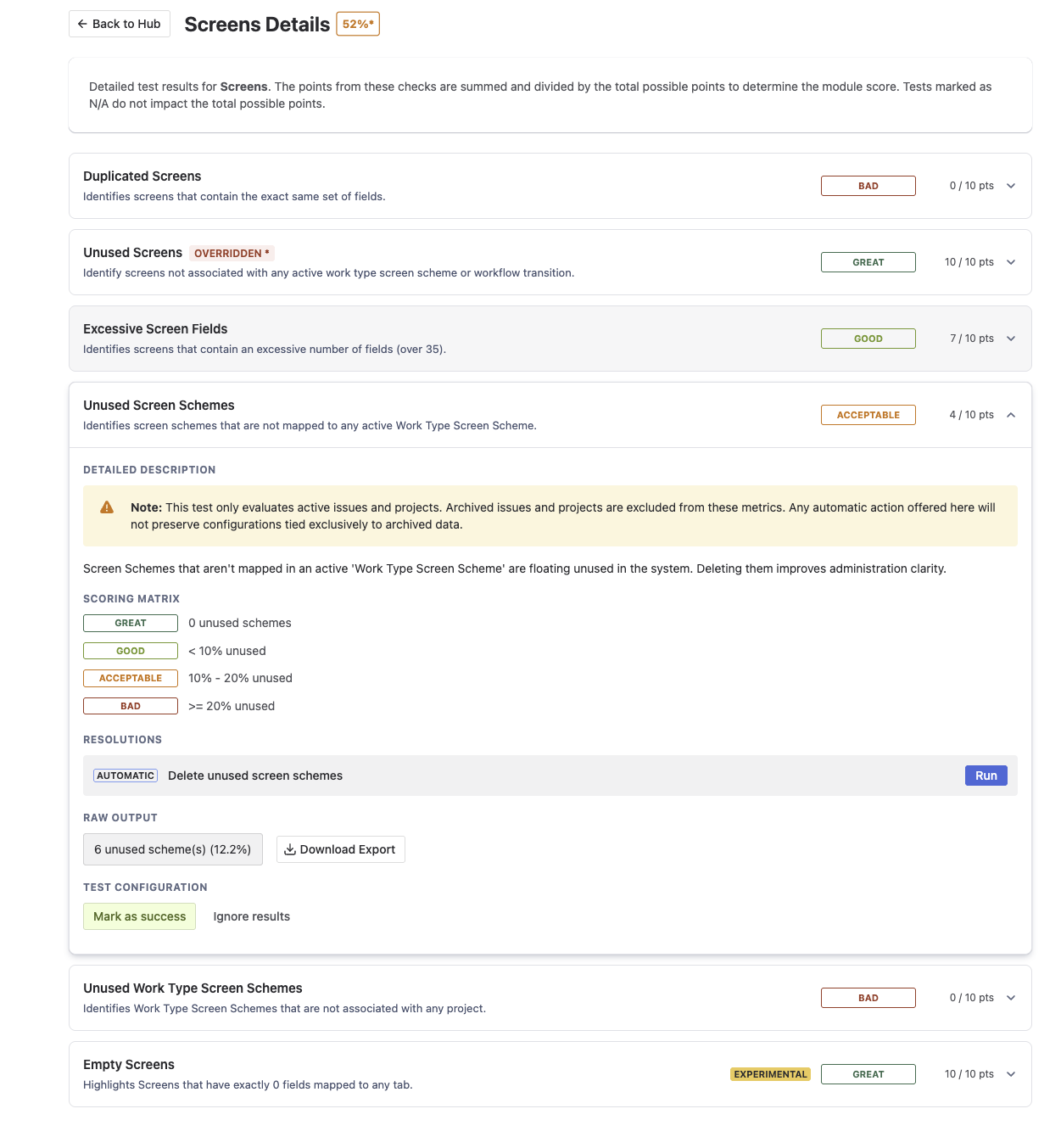Image resolution: width=1061 pixels, height=1148 pixels.
Task: Expand the Duplicated Screens section
Action: tap(1010, 185)
